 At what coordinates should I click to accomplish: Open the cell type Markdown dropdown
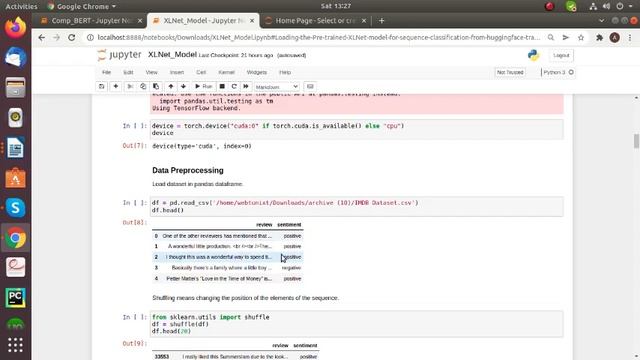tap(276, 87)
